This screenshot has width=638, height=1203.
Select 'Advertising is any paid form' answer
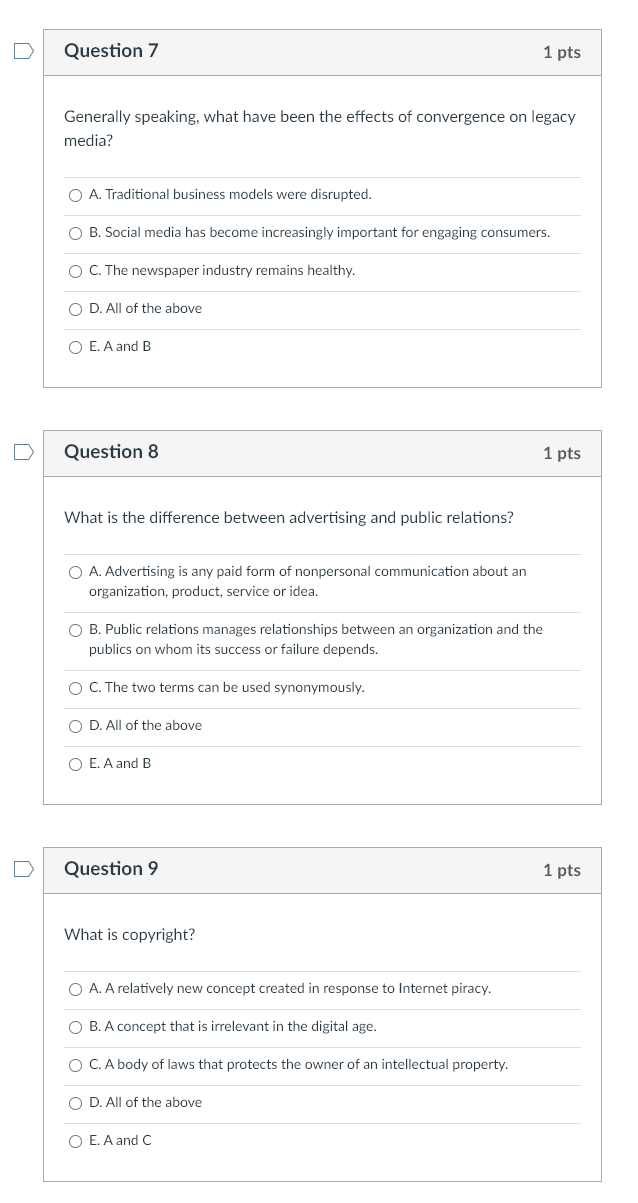pos(76,572)
